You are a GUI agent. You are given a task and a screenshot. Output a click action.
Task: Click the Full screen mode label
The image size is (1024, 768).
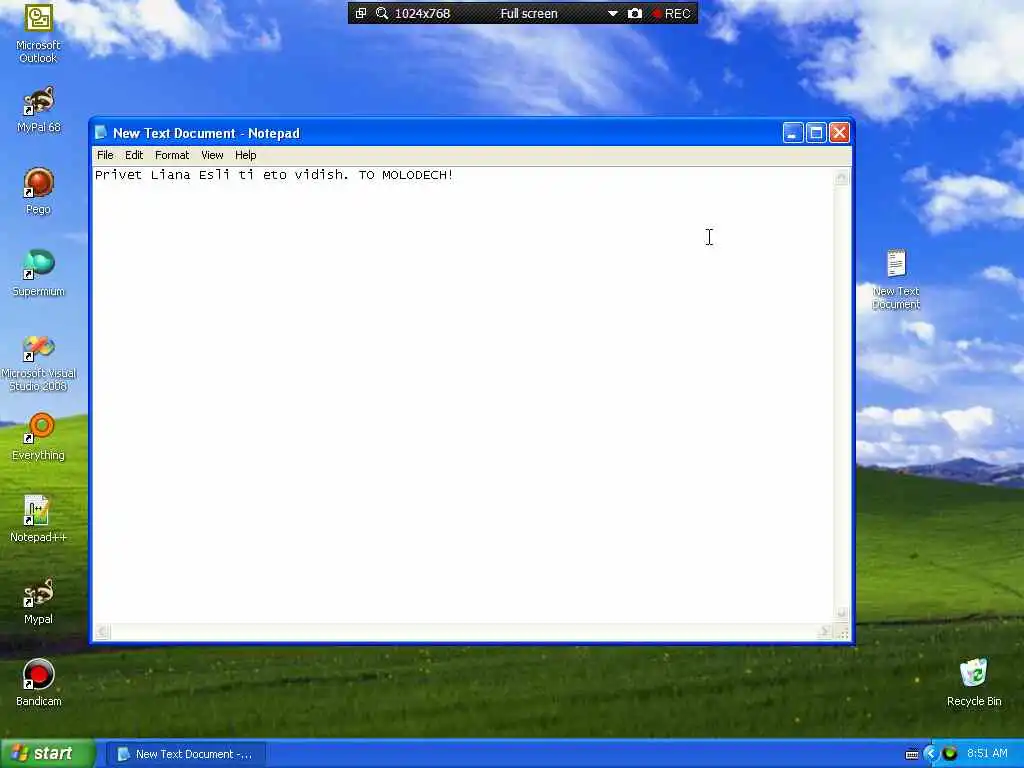[529, 14]
